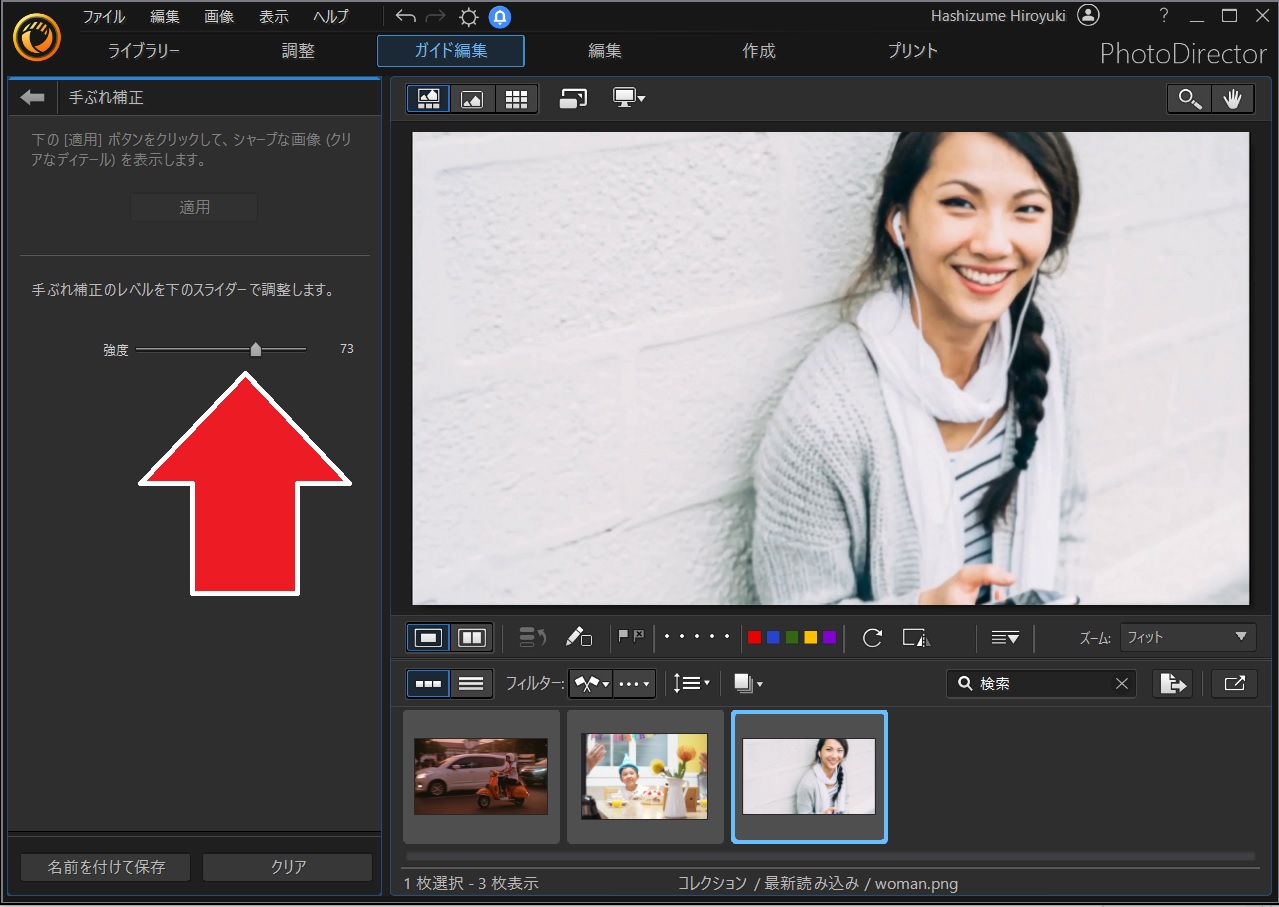The width and height of the screenshot is (1279, 907).
Task: Select the hand pan tool
Action: point(1232,99)
